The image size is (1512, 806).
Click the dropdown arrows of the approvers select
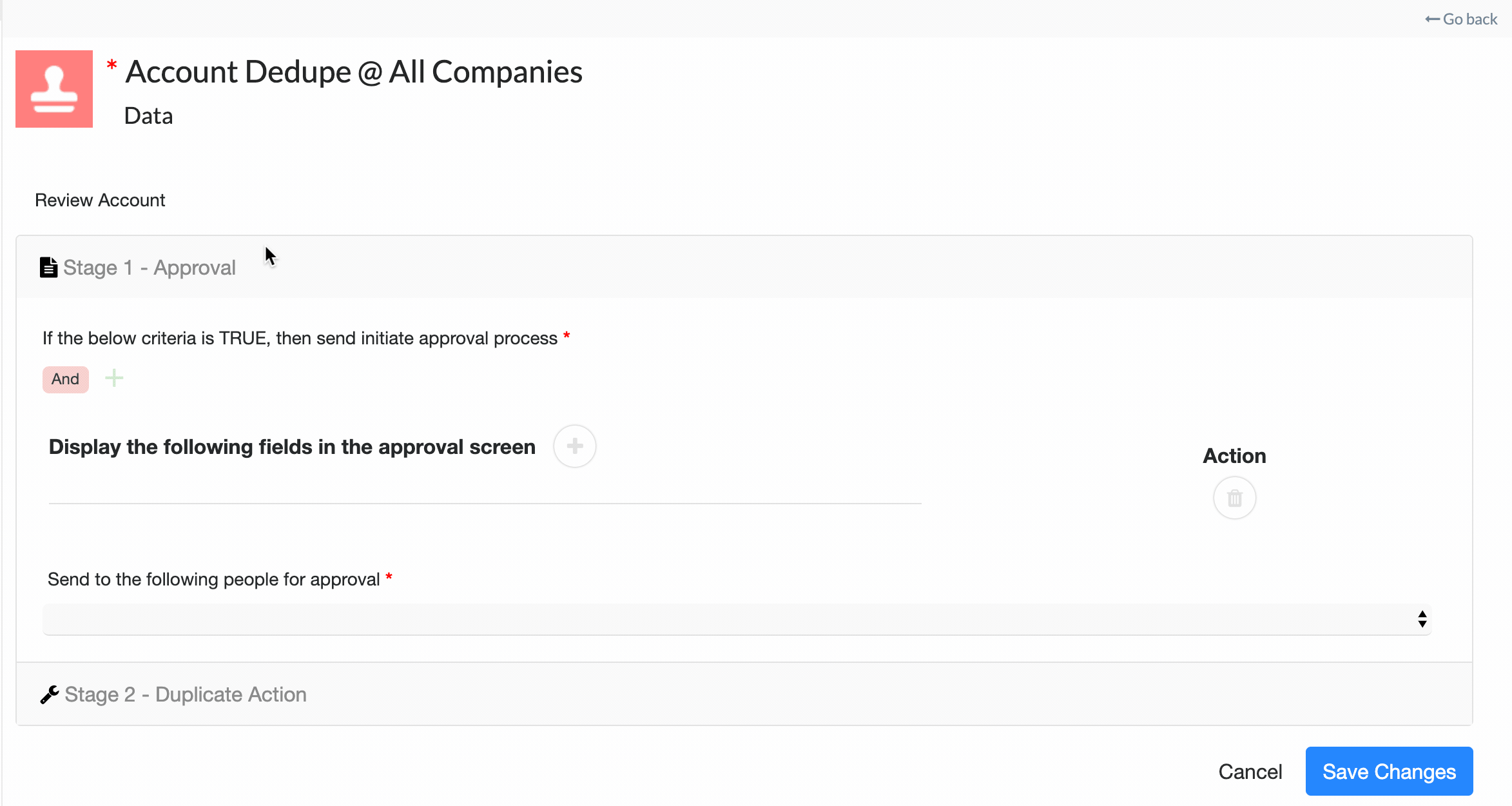click(1422, 619)
